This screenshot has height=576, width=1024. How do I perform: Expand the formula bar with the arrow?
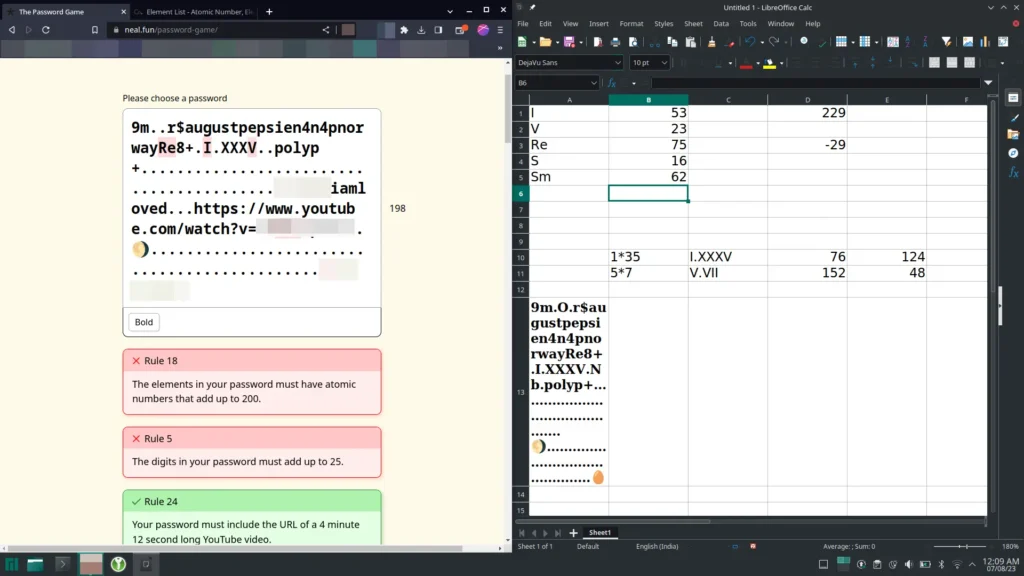pyautogui.click(x=988, y=83)
